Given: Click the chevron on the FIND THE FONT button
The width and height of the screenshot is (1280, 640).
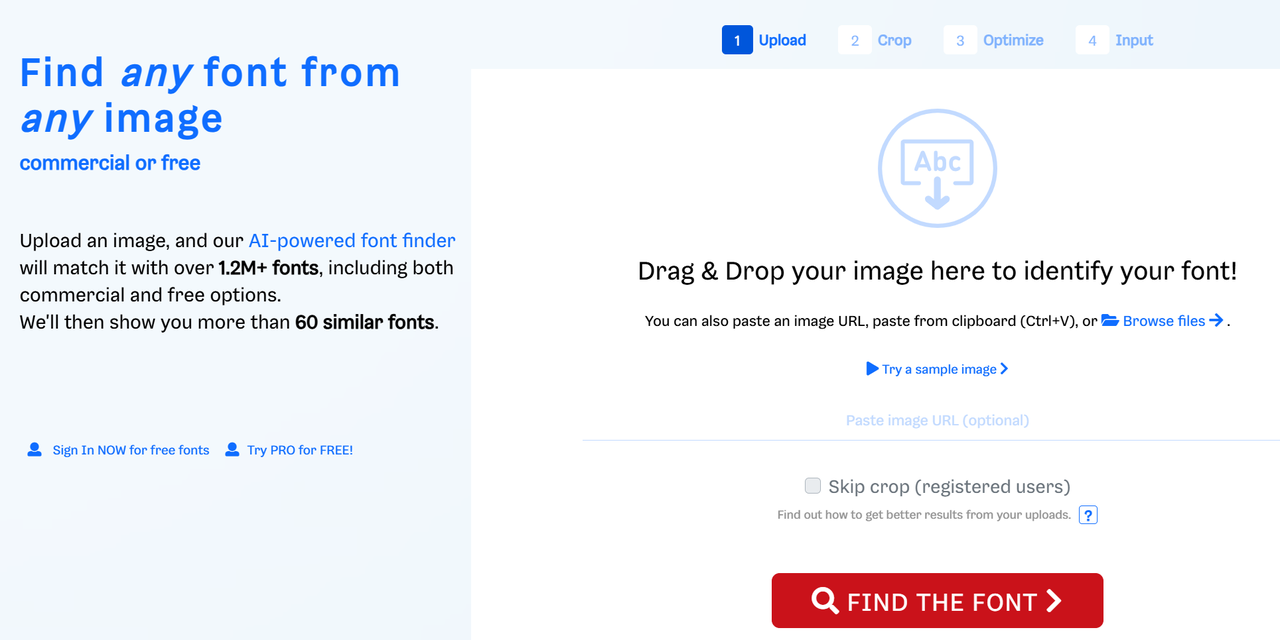Looking at the screenshot, I should (x=1054, y=601).
